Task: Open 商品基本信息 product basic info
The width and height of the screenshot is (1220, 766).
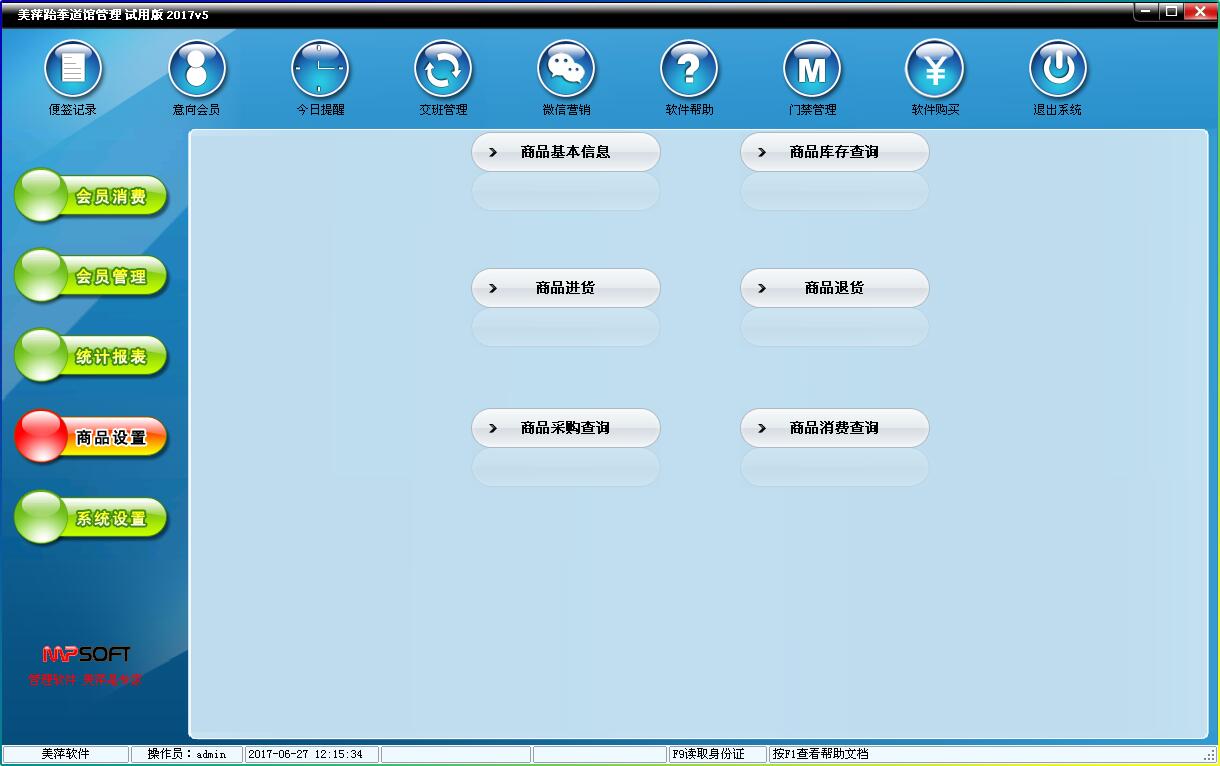Action: click(x=565, y=151)
